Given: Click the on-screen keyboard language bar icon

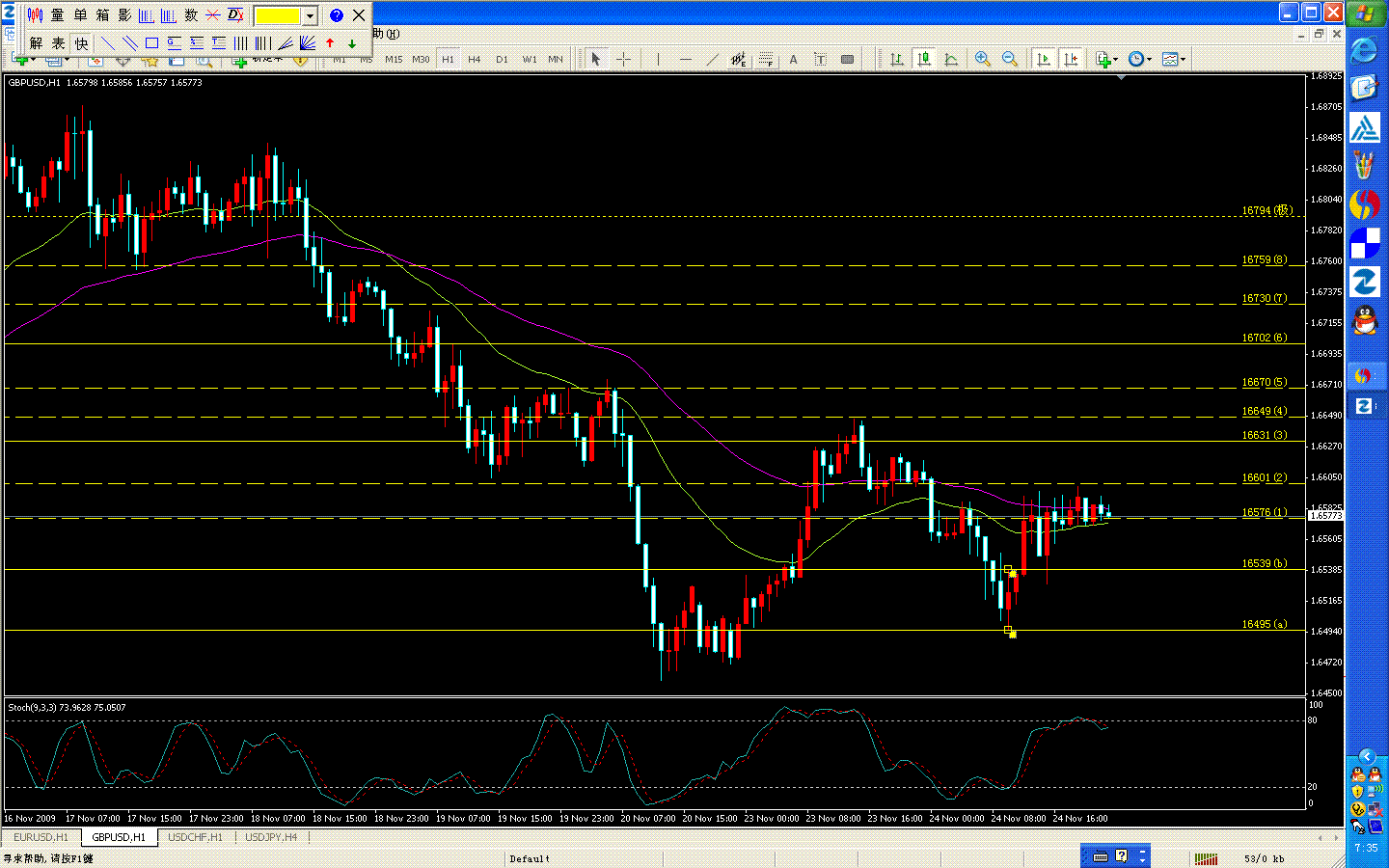Looking at the screenshot, I should (1100, 856).
